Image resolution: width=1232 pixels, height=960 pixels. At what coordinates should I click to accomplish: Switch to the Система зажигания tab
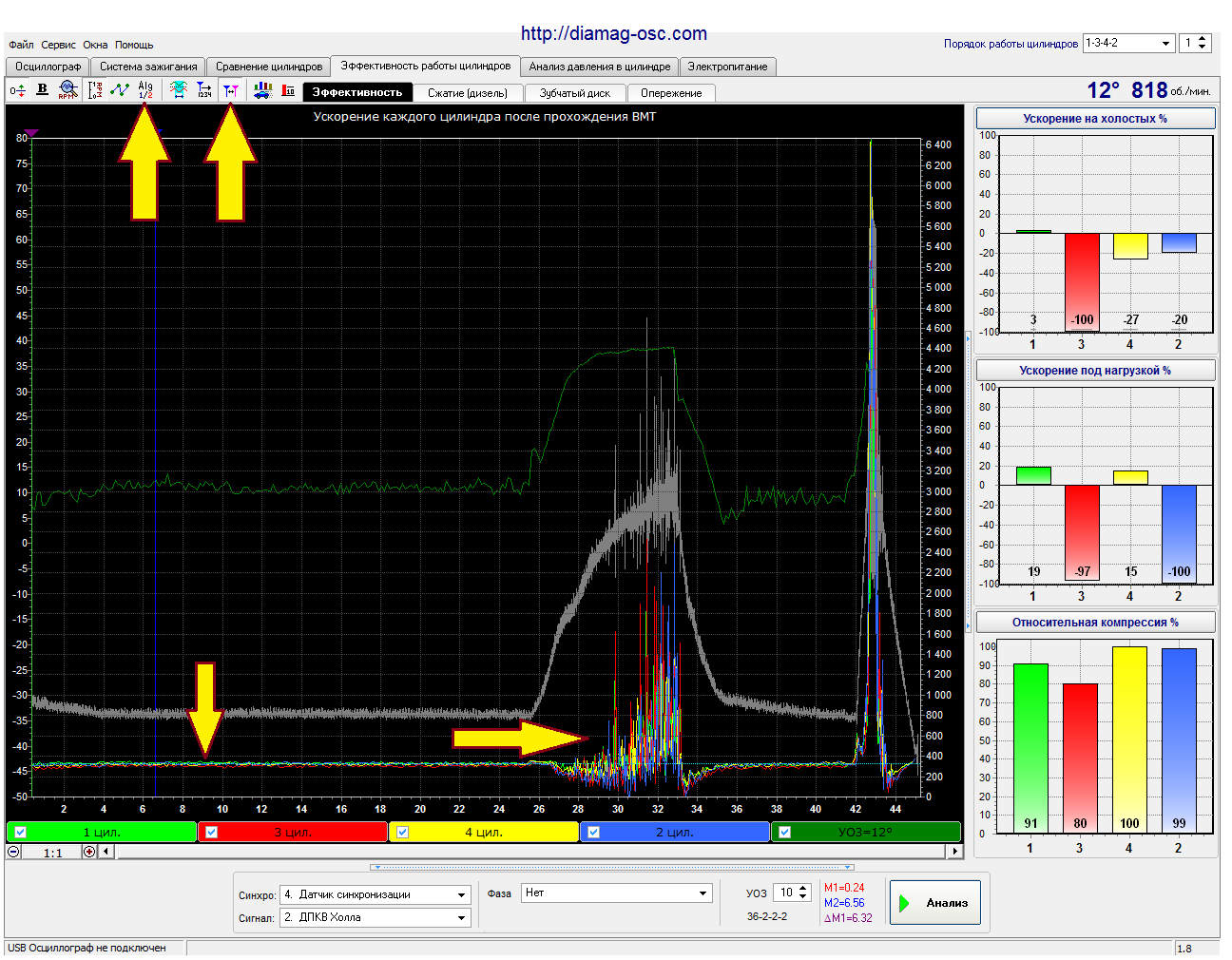pos(148,67)
